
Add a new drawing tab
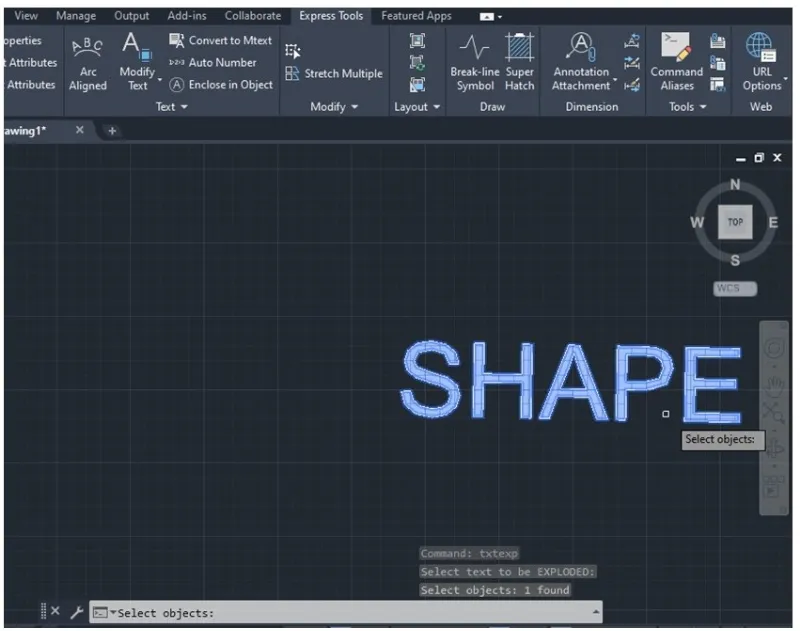[112, 131]
